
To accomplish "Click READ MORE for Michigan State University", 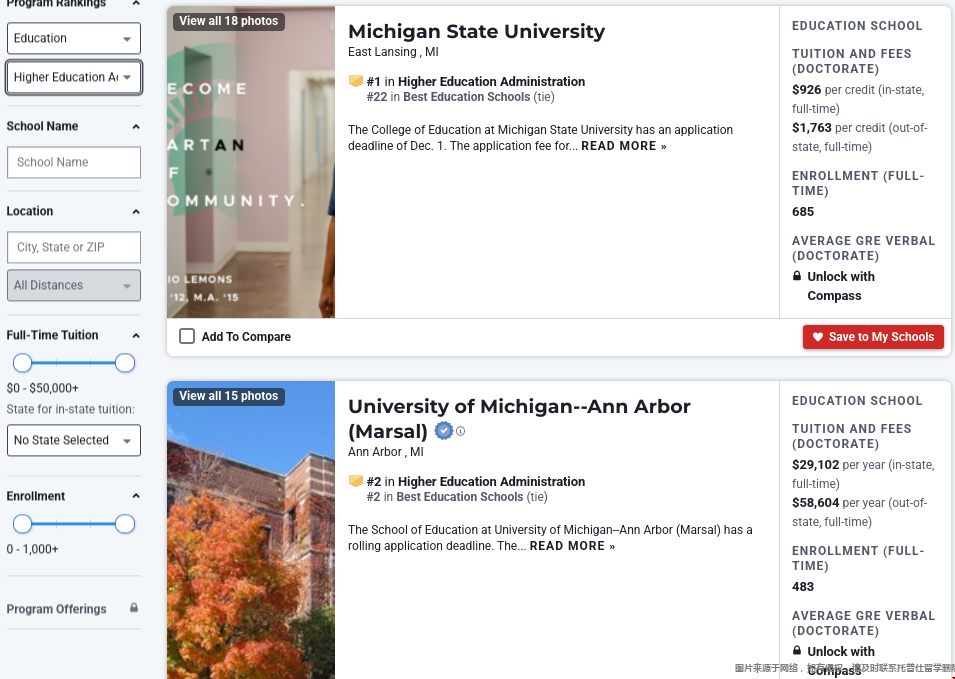I will tap(624, 146).
